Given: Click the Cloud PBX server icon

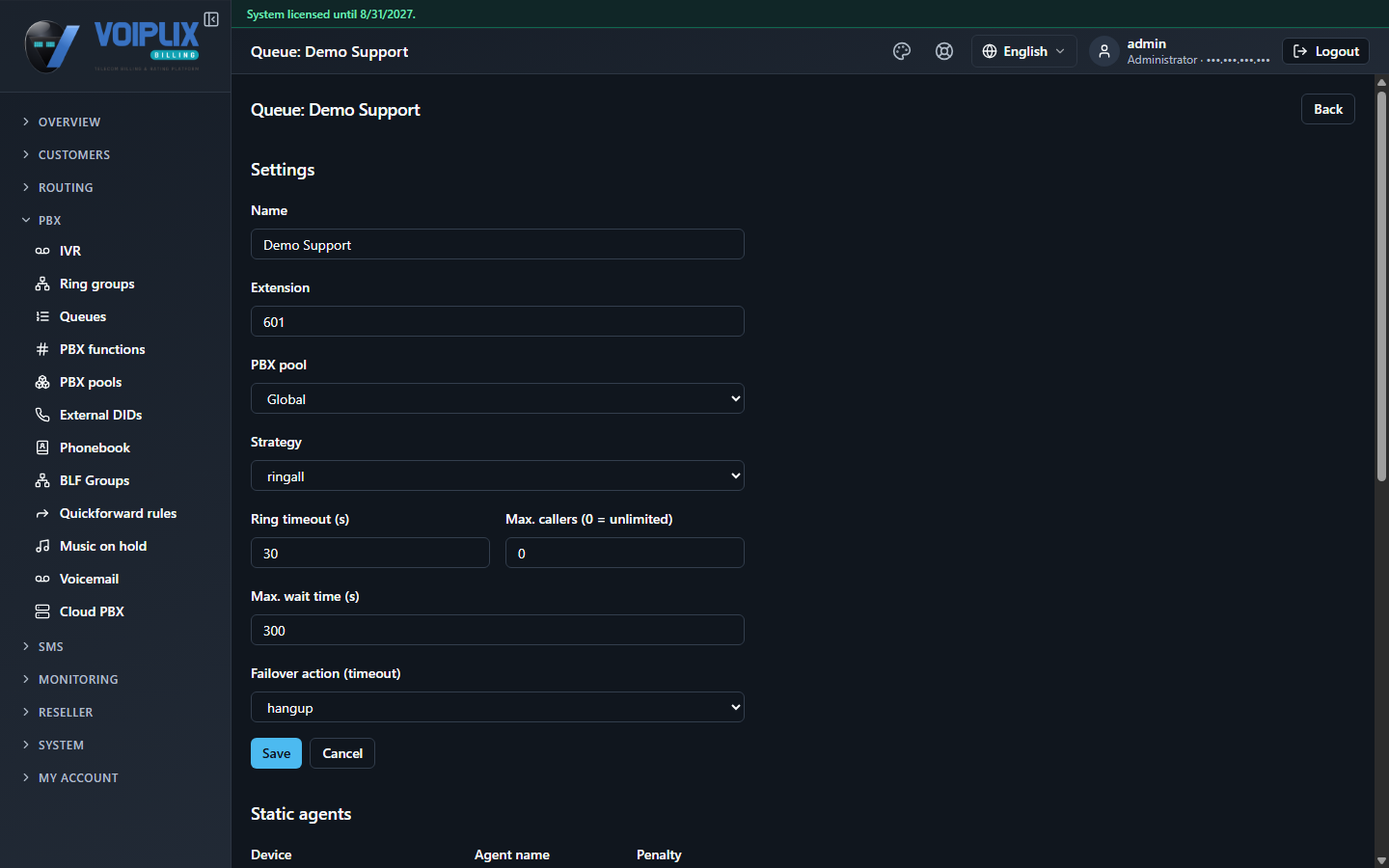Looking at the screenshot, I should [42, 611].
